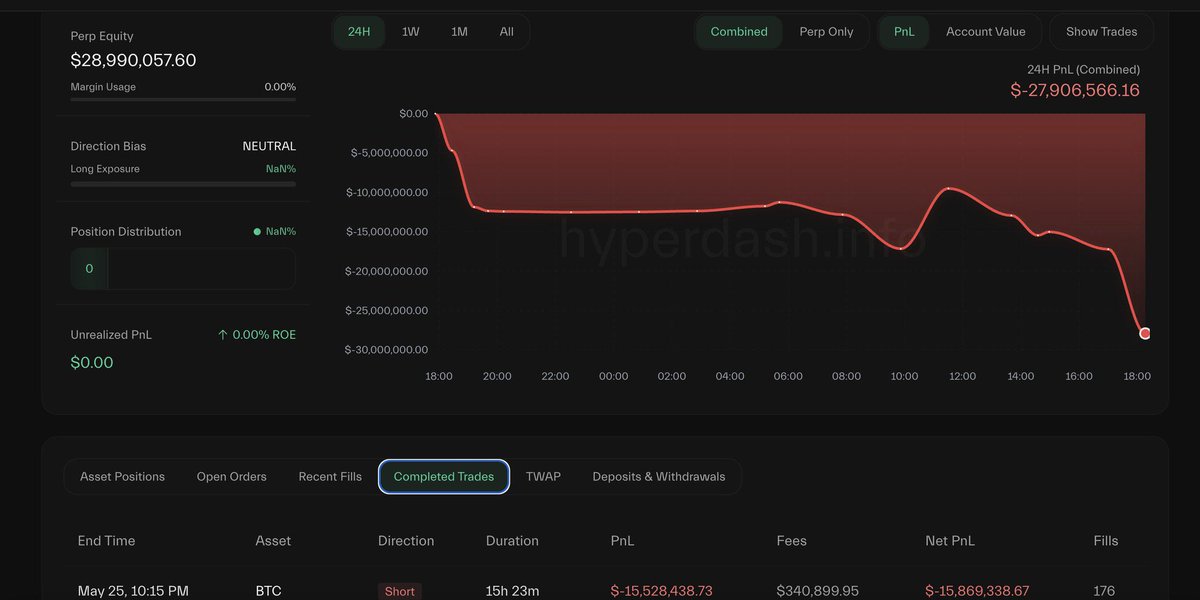
Task: Click the End Time column header
Action: point(106,541)
